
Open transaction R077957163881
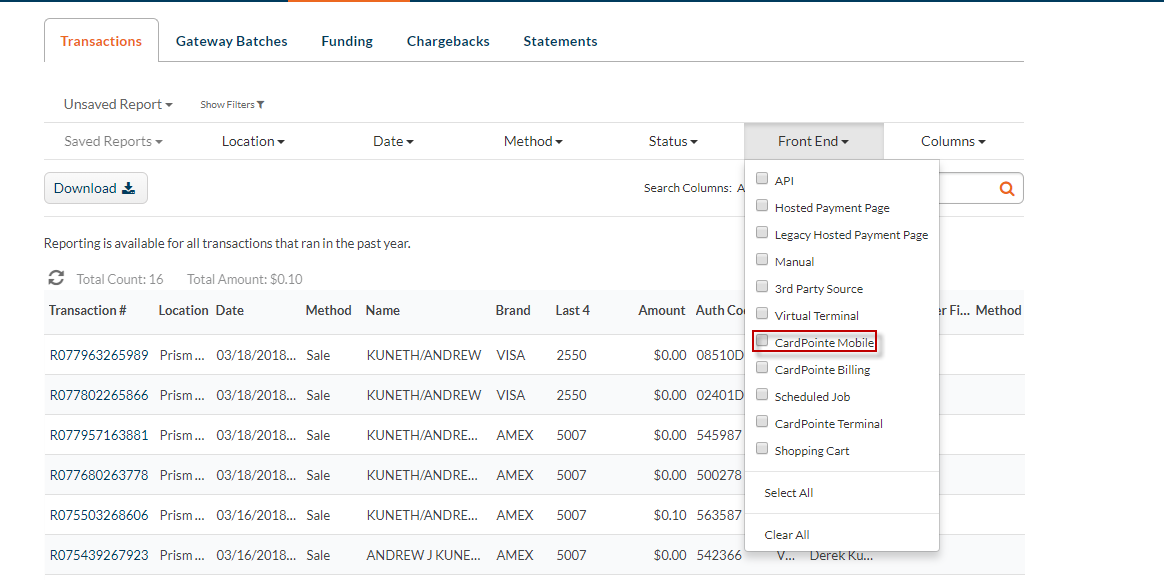(99, 435)
